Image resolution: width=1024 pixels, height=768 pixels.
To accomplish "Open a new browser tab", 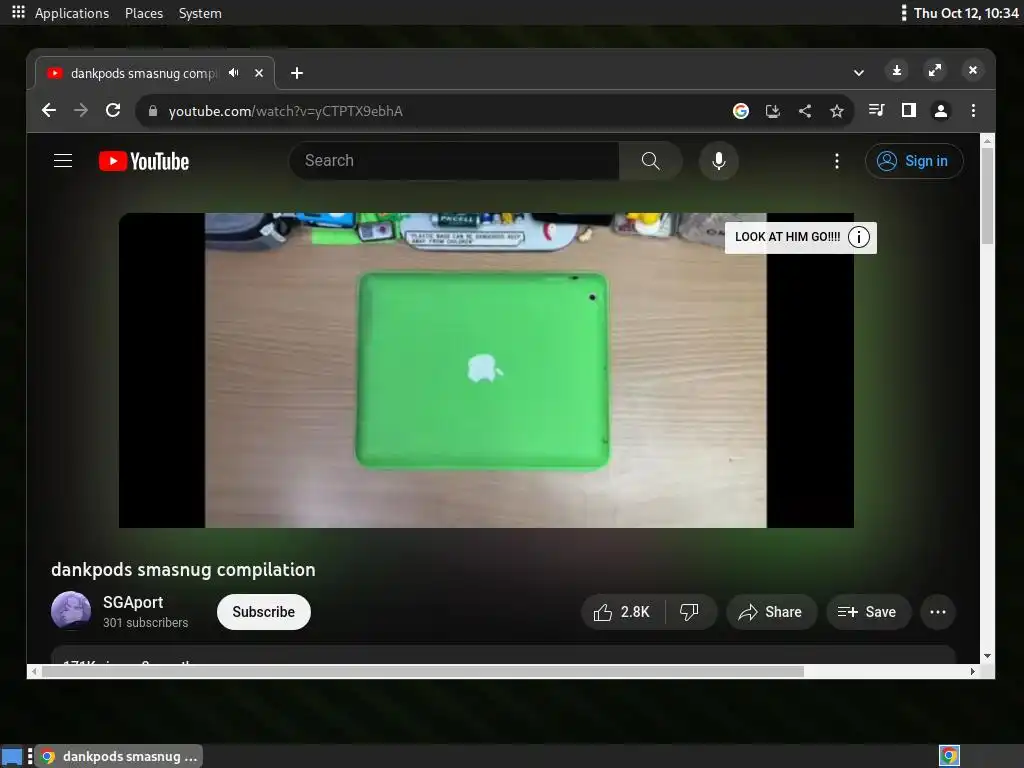I will coord(296,73).
